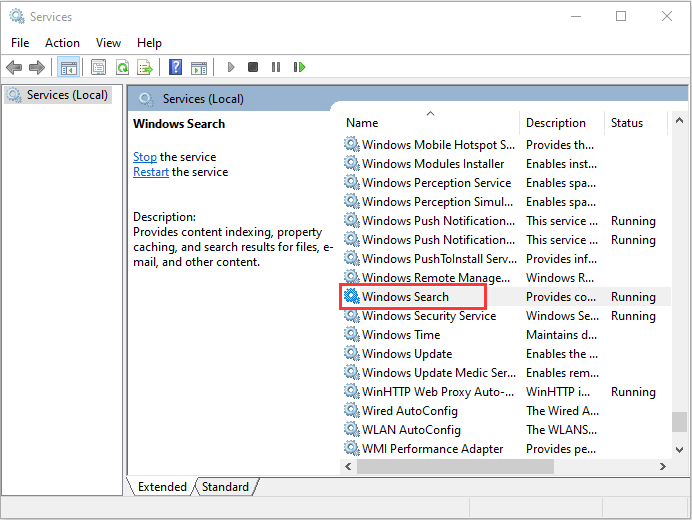
Task: Open the File menu
Action: [x=20, y=43]
